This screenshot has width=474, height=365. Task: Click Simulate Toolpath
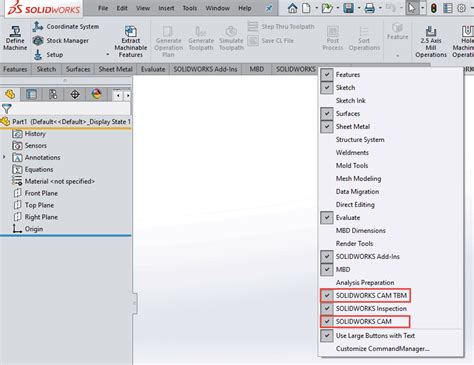231,39
